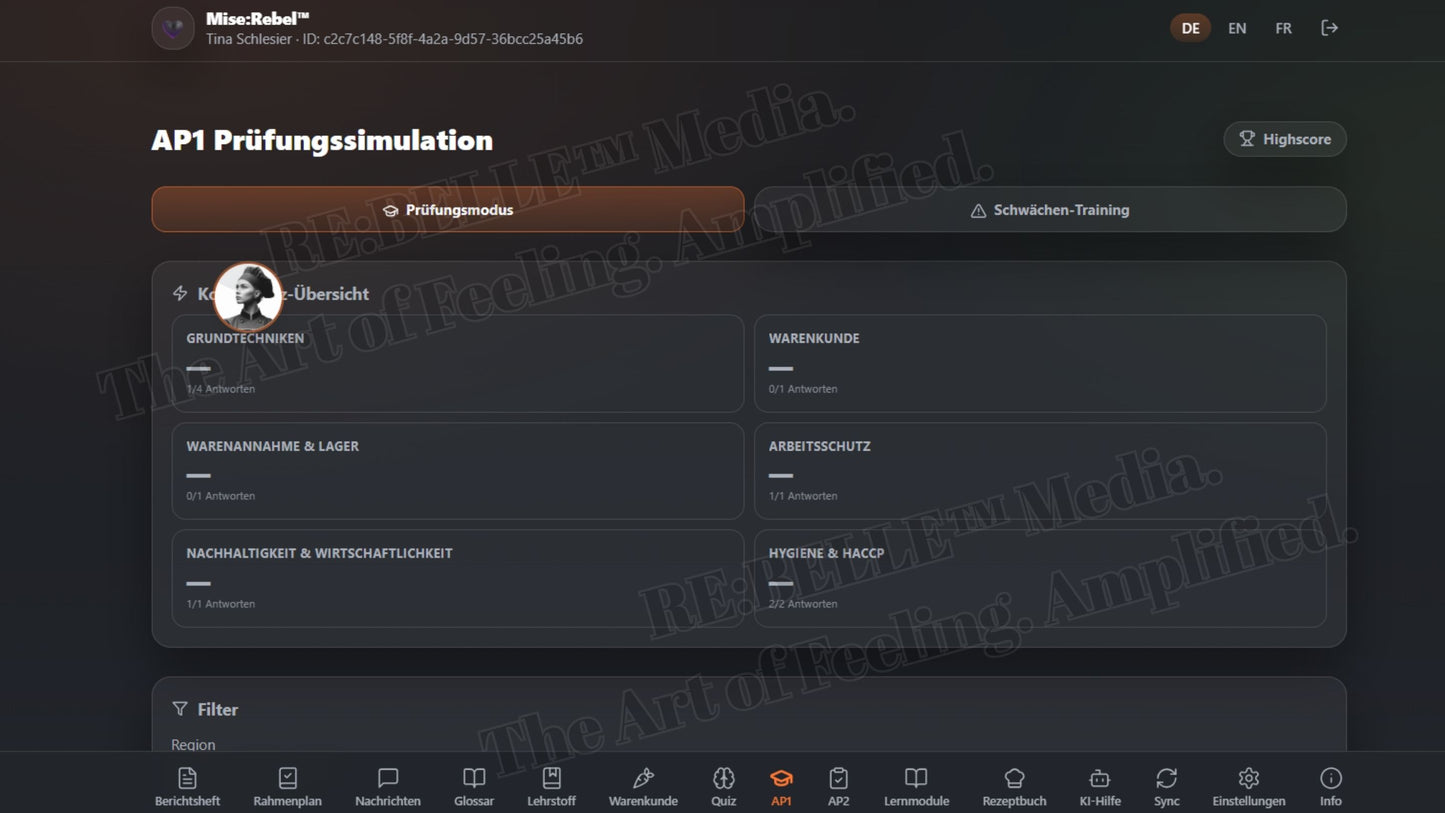Open the Hygiene & HACCP card
The image size is (1445, 813).
pyautogui.click(x=1040, y=578)
